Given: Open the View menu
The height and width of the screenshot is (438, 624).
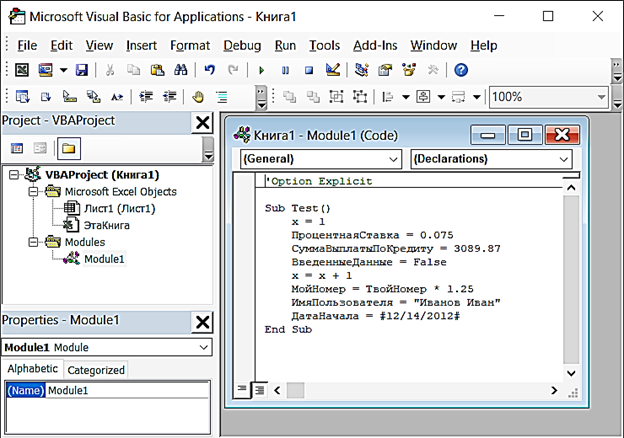Looking at the screenshot, I should click(x=99, y=45).
